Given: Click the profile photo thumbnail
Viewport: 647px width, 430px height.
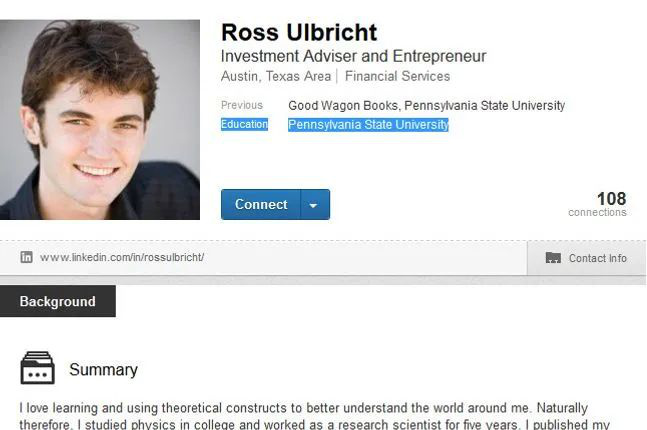Looking at the screenshot, I should pos(100,120).
